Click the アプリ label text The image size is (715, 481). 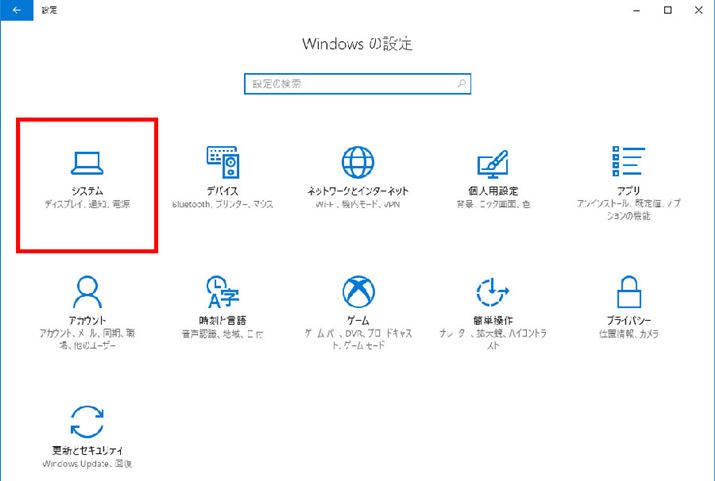628,191
